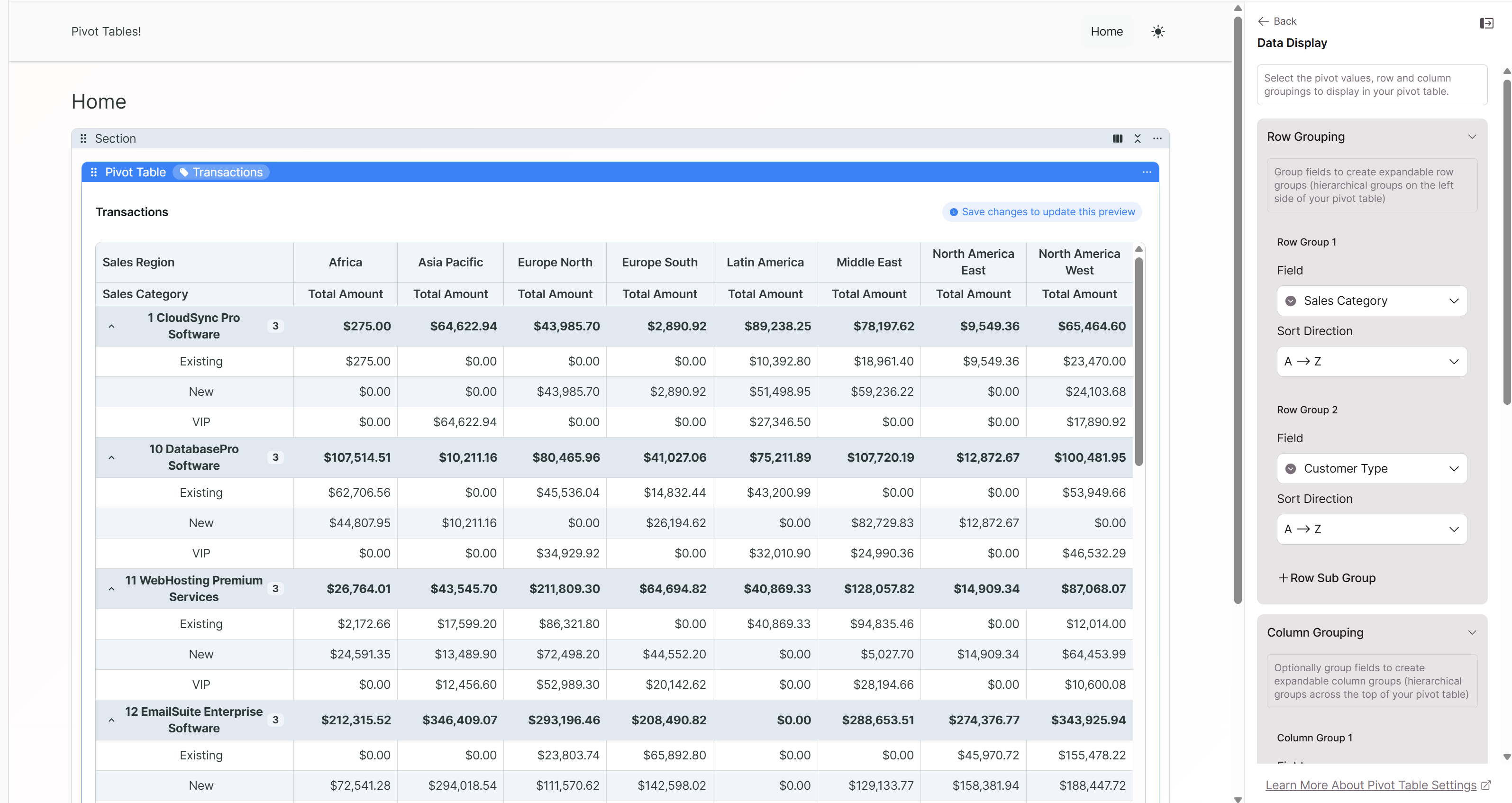Open the Sales Category field dropdown
This screenshot has height=803, width=1512.
tap(1372, 301)
